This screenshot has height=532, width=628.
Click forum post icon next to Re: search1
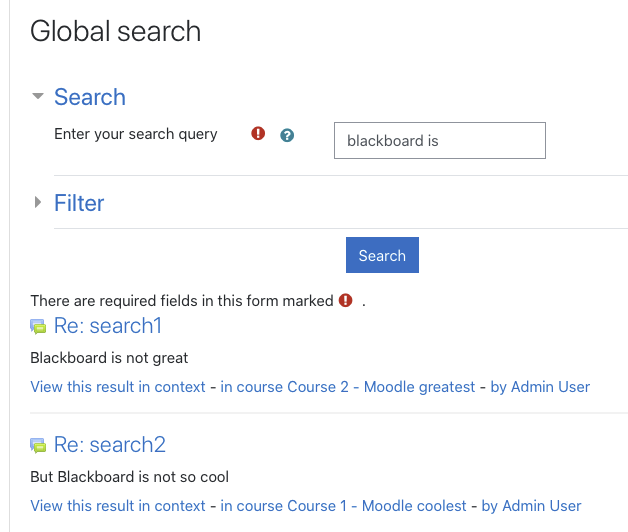[x=38, y=326]
